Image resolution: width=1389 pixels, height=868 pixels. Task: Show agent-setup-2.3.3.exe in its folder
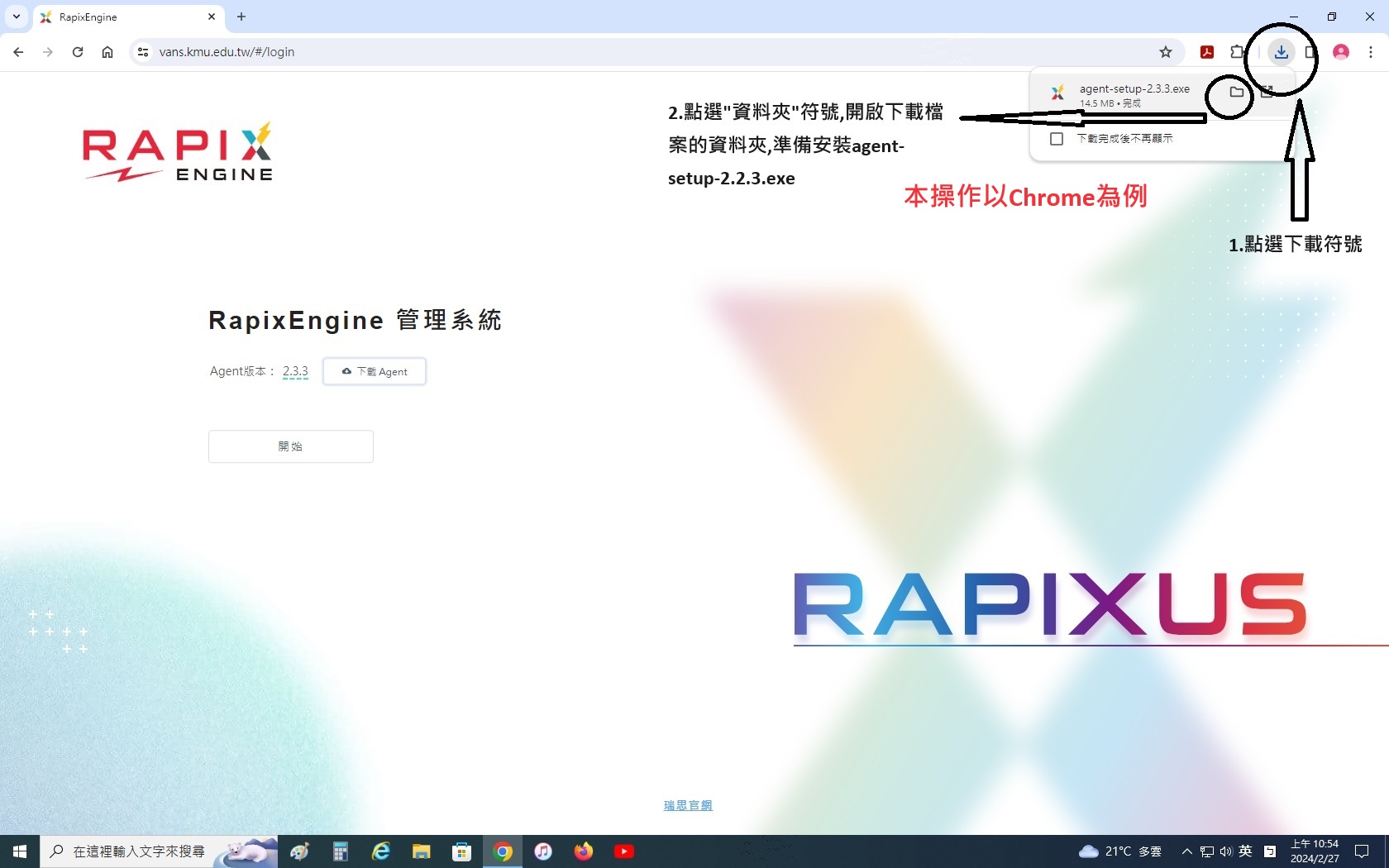pos(1236,92)
